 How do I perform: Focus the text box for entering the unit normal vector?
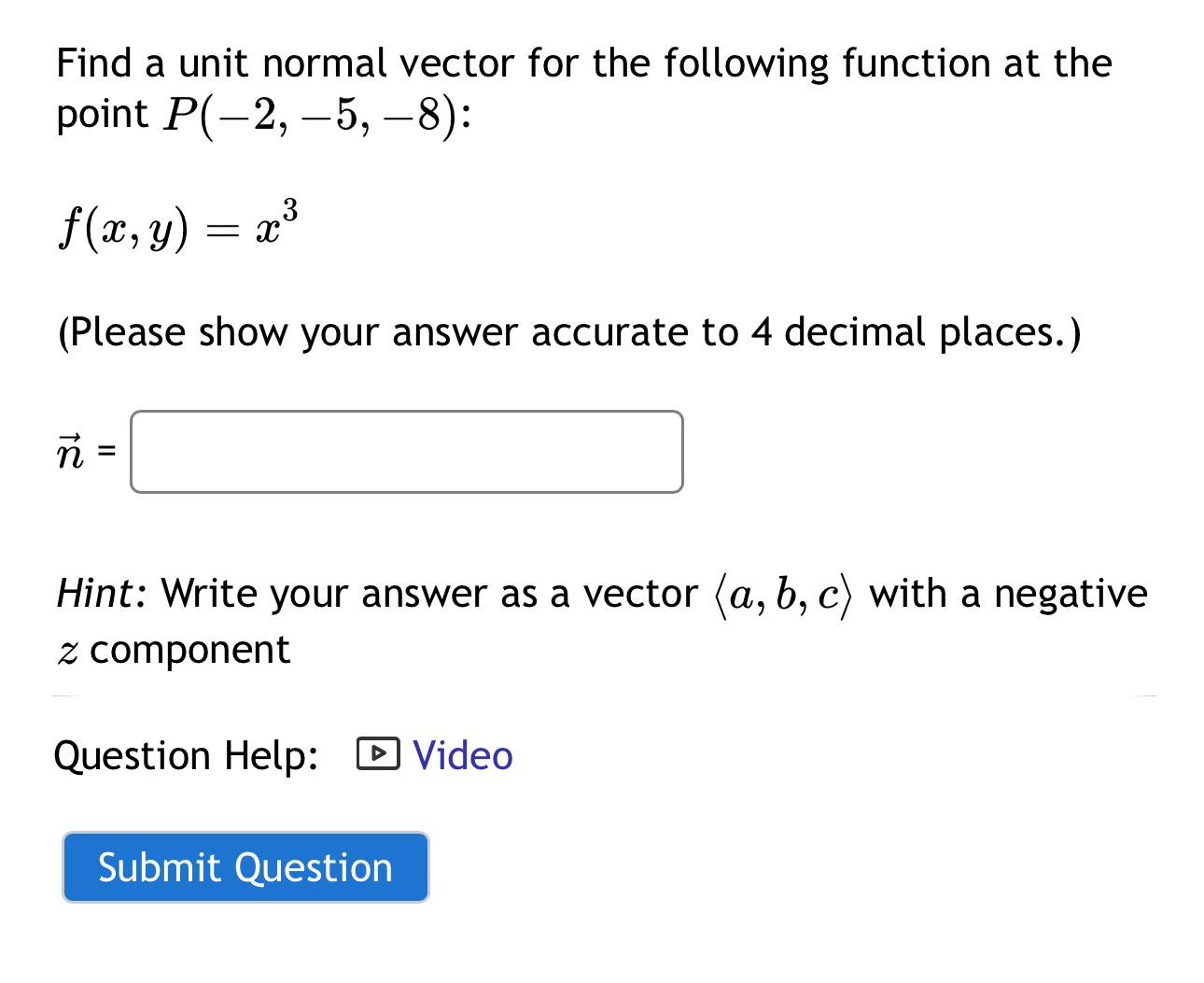406,452
